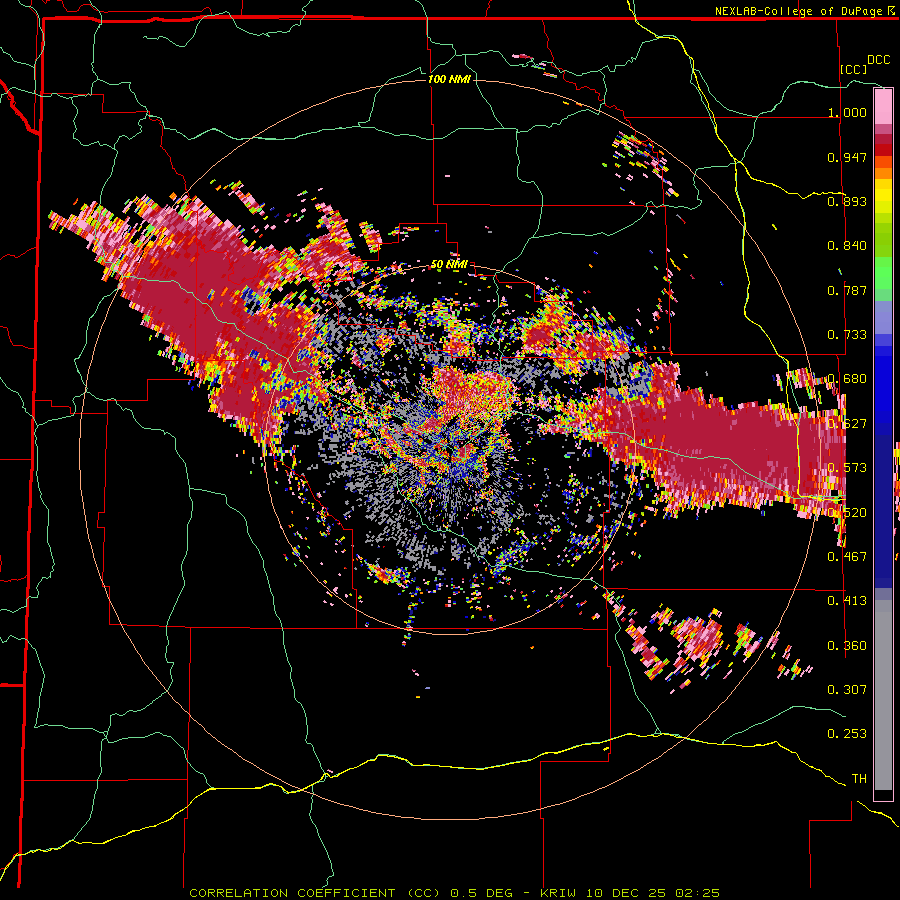Click the 0.787 value on color scale

pos(847,290)
